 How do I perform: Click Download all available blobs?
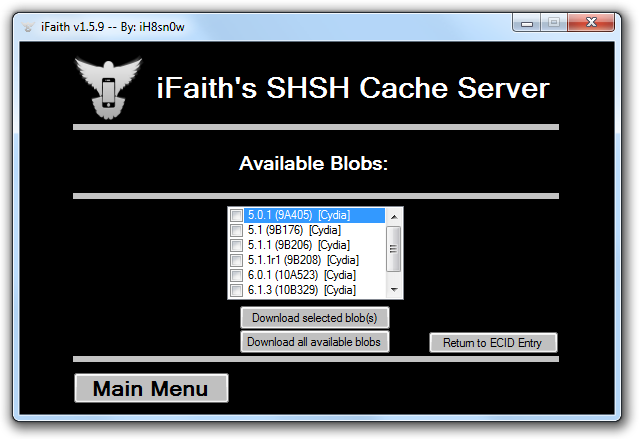tap(314, 342)
